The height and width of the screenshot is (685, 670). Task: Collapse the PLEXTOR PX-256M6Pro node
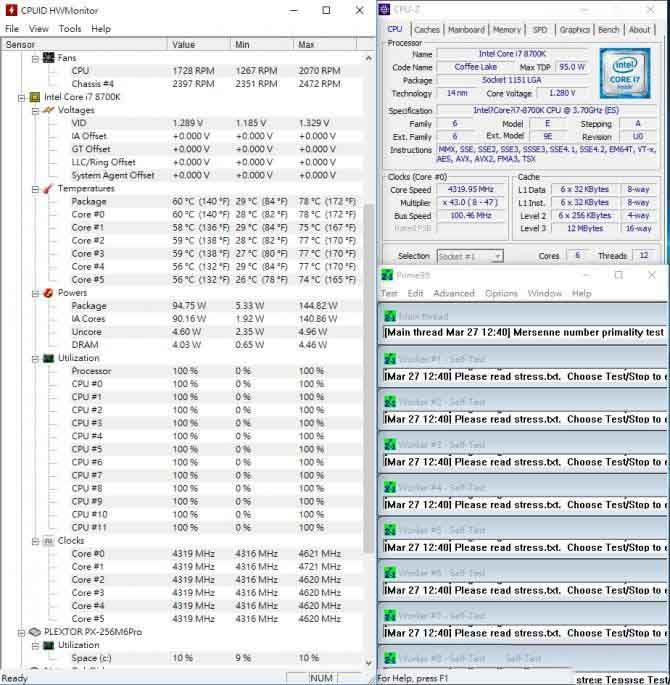[x=21, y=633]
